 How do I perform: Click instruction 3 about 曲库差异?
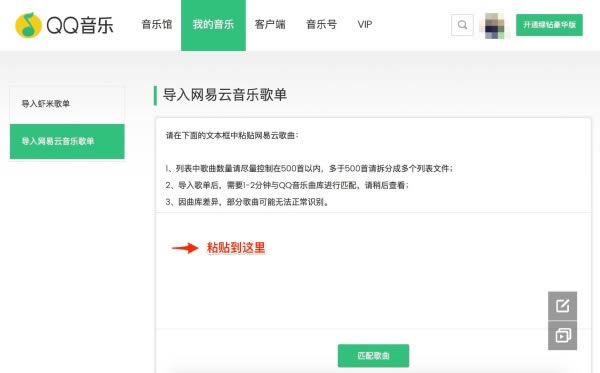tap(247, 202)
